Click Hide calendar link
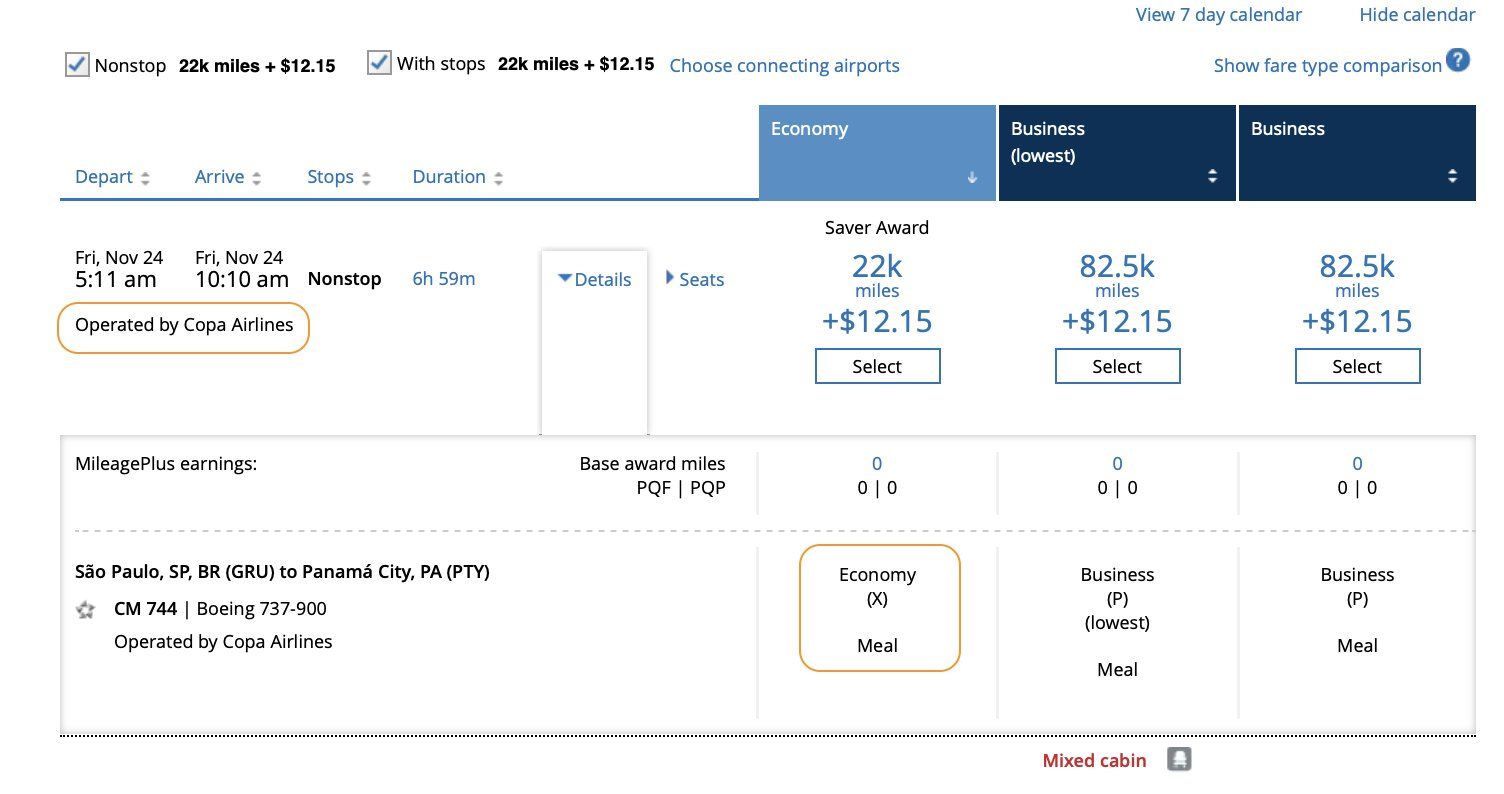 [x=1417, y=15]
